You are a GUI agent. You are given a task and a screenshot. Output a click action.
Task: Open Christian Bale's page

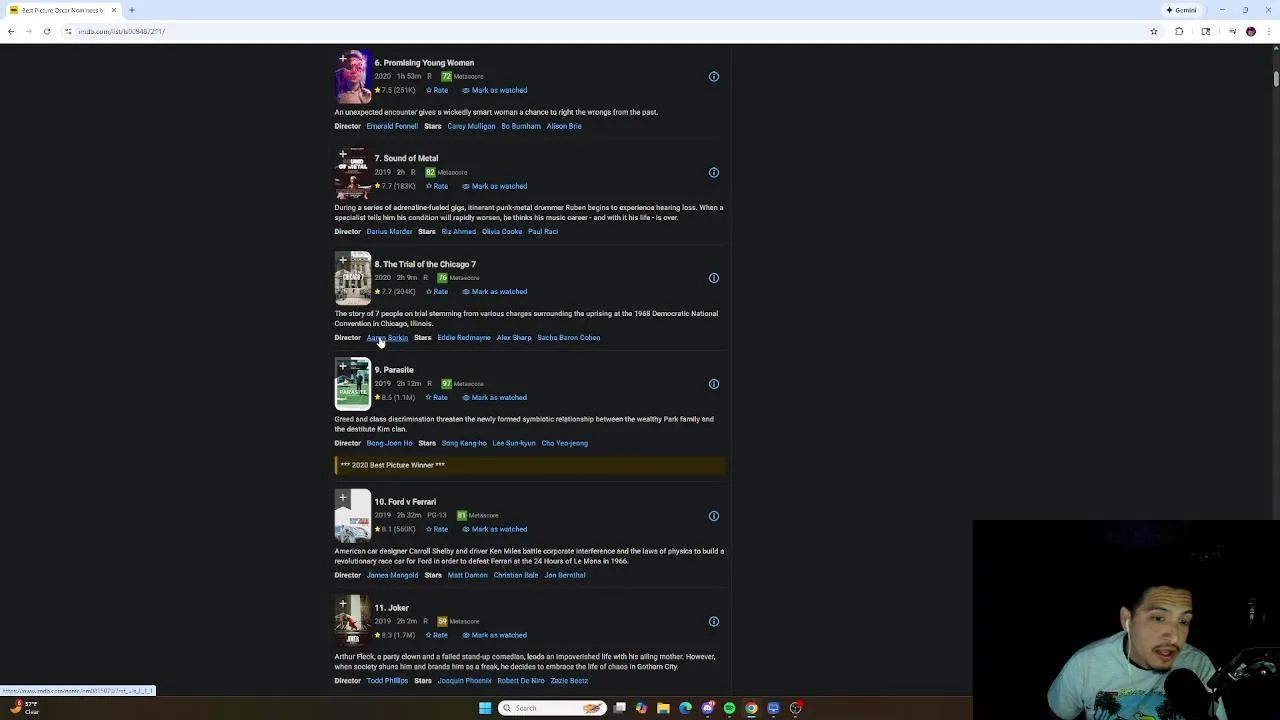click(x=516, y=575)
